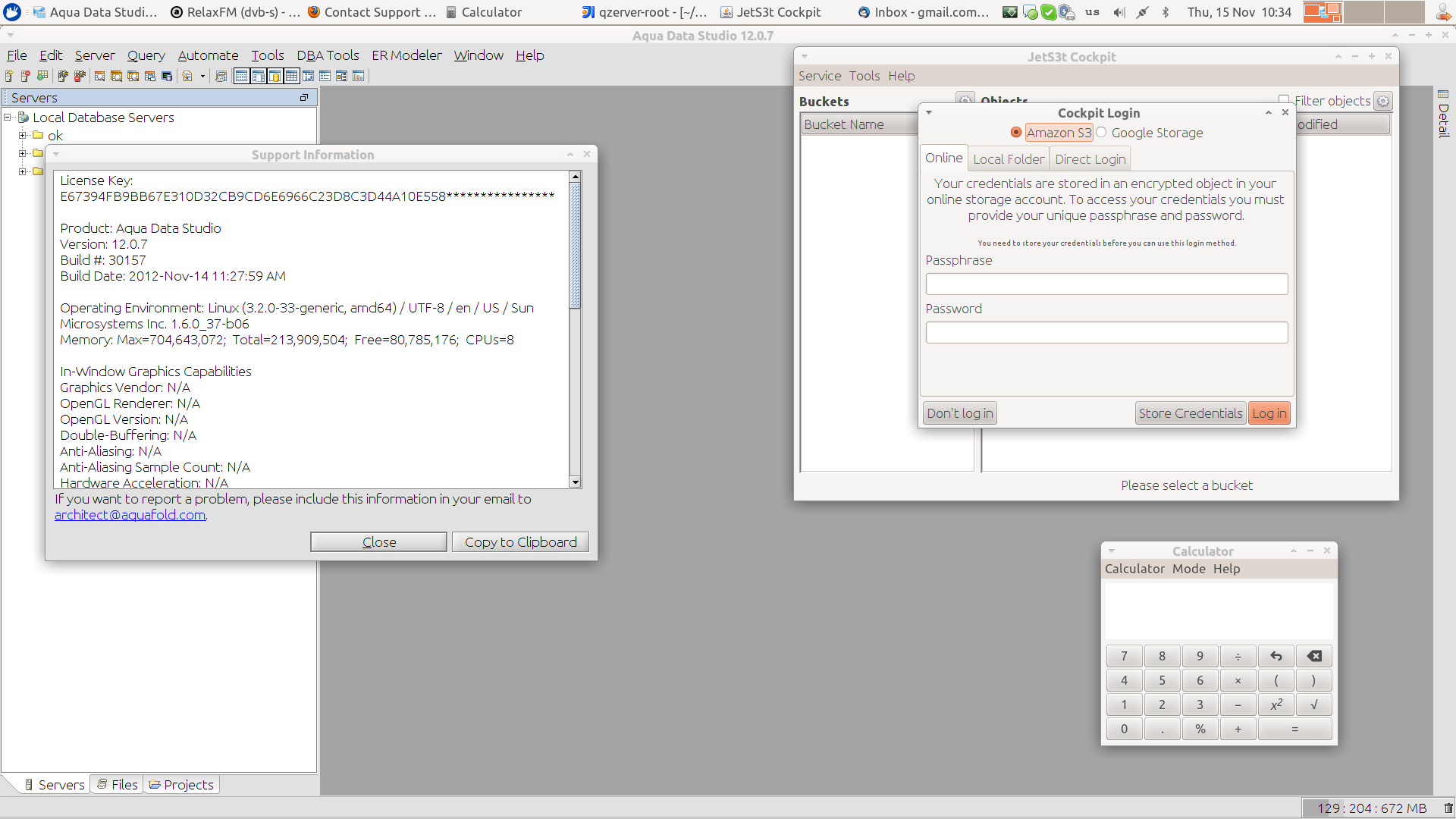
Task: Expand the ok folder in server tree
Action: pyautogui.click(x=23, y=136)
